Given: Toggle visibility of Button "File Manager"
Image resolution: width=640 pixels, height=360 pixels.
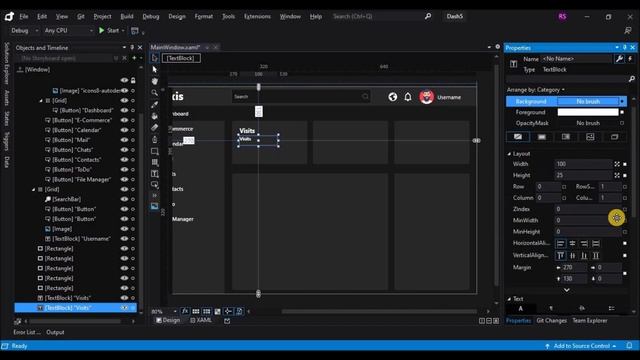Looking at the screenshot, I should pos(124,179).
